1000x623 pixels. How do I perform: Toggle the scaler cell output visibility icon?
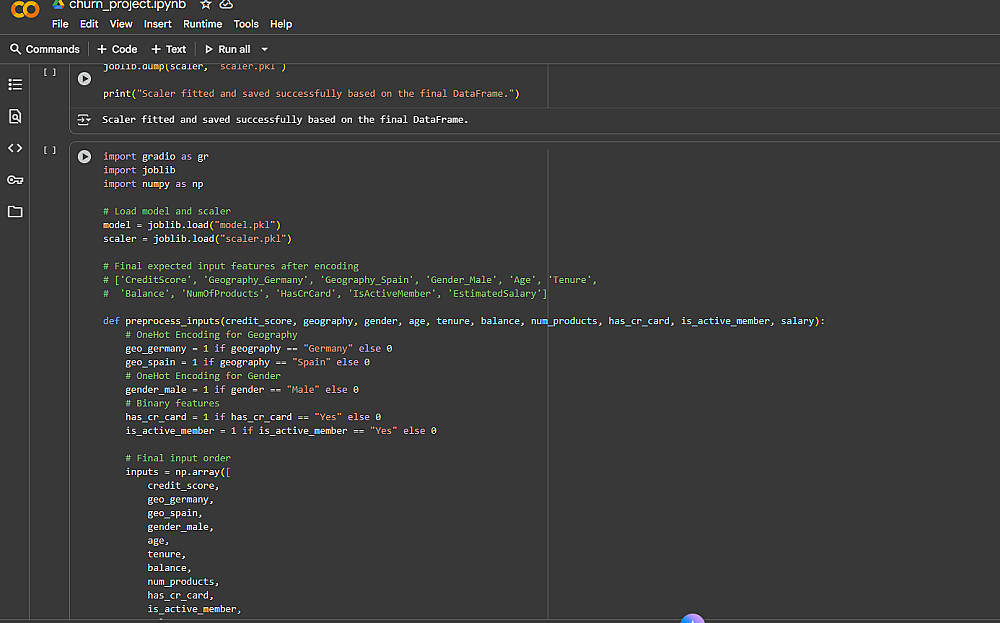point(84,120)
